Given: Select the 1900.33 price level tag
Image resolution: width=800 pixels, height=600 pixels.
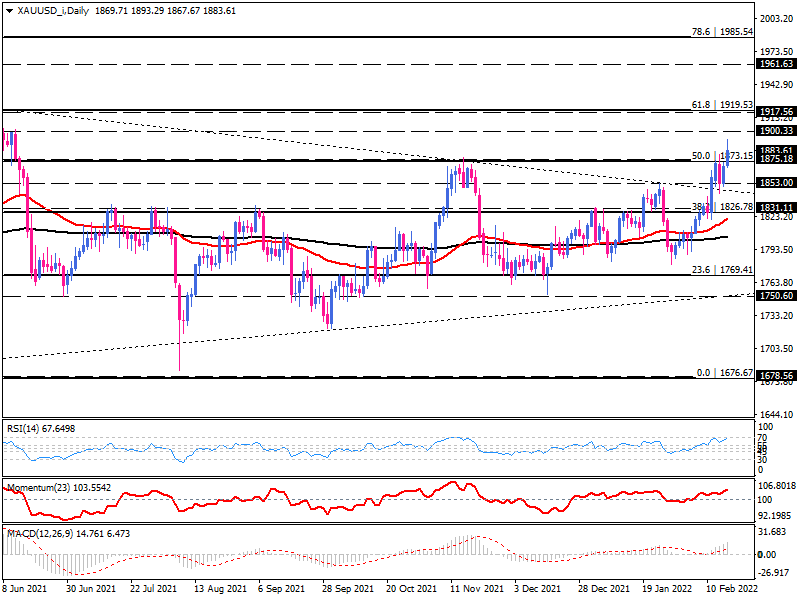Looking at the screenshot, I should [x=776, y=131].
